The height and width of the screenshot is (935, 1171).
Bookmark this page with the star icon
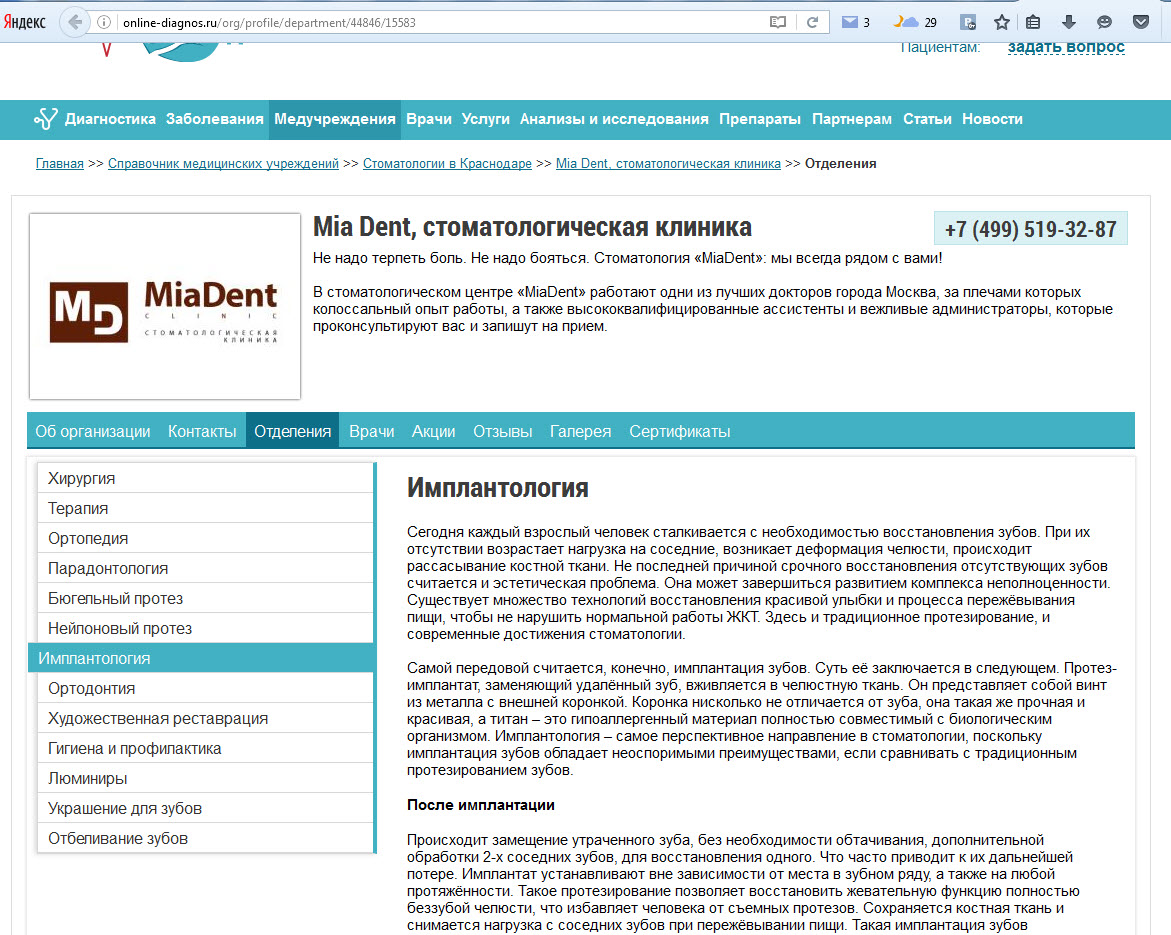1001,22
